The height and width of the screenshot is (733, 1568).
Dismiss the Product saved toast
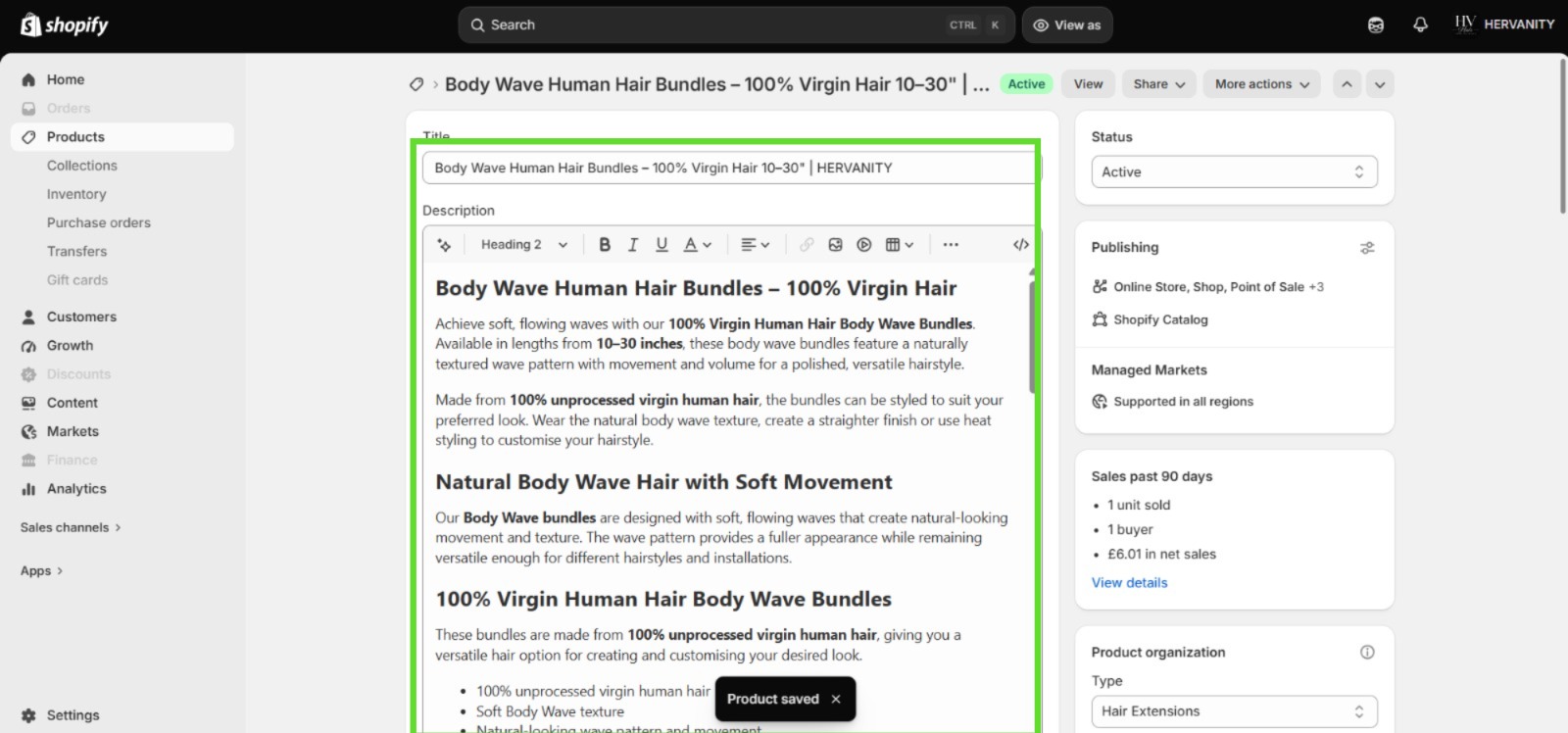coord(836,699)
